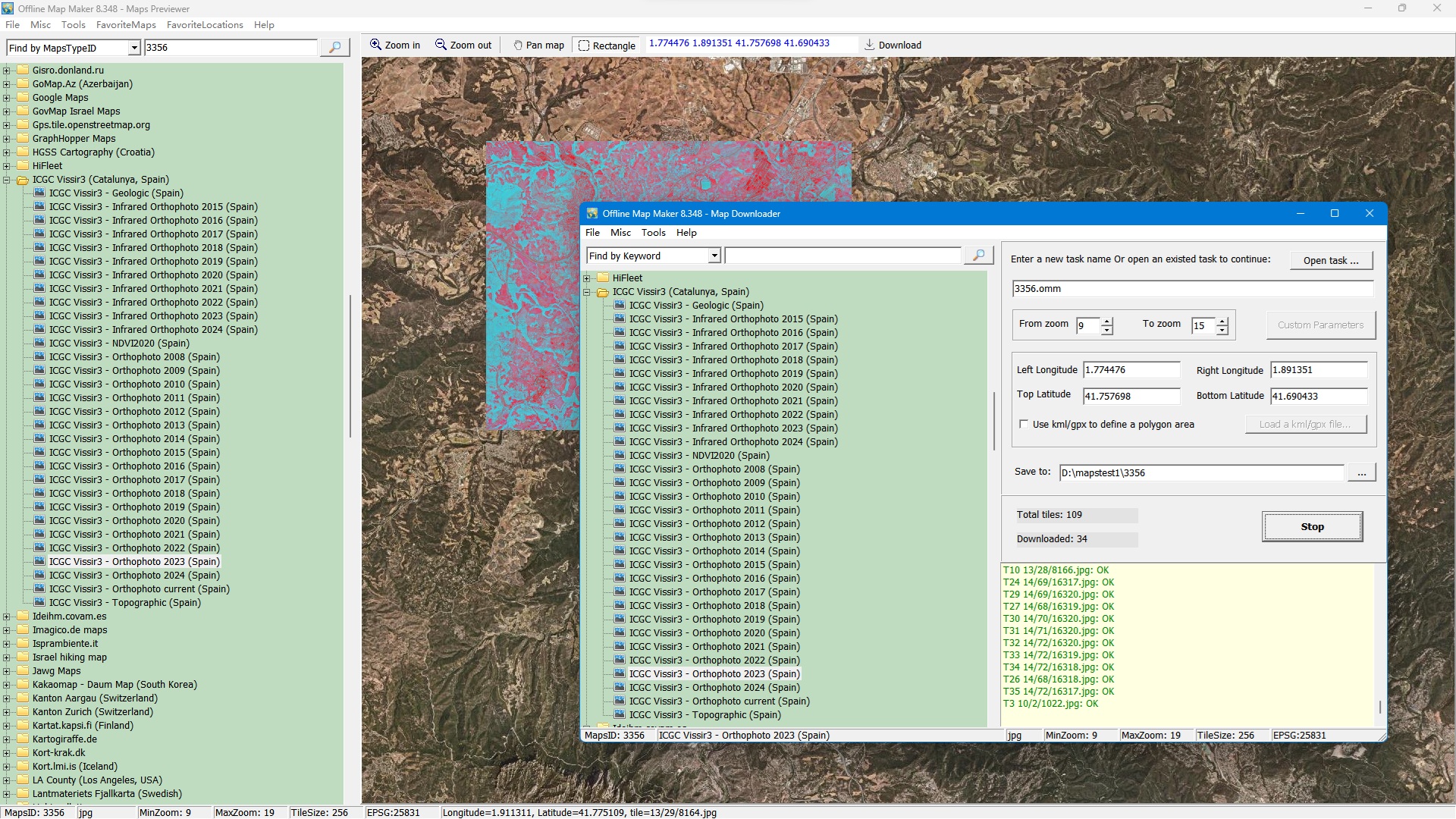Increase the From zoom spinner value

(x=1107, y=321)
